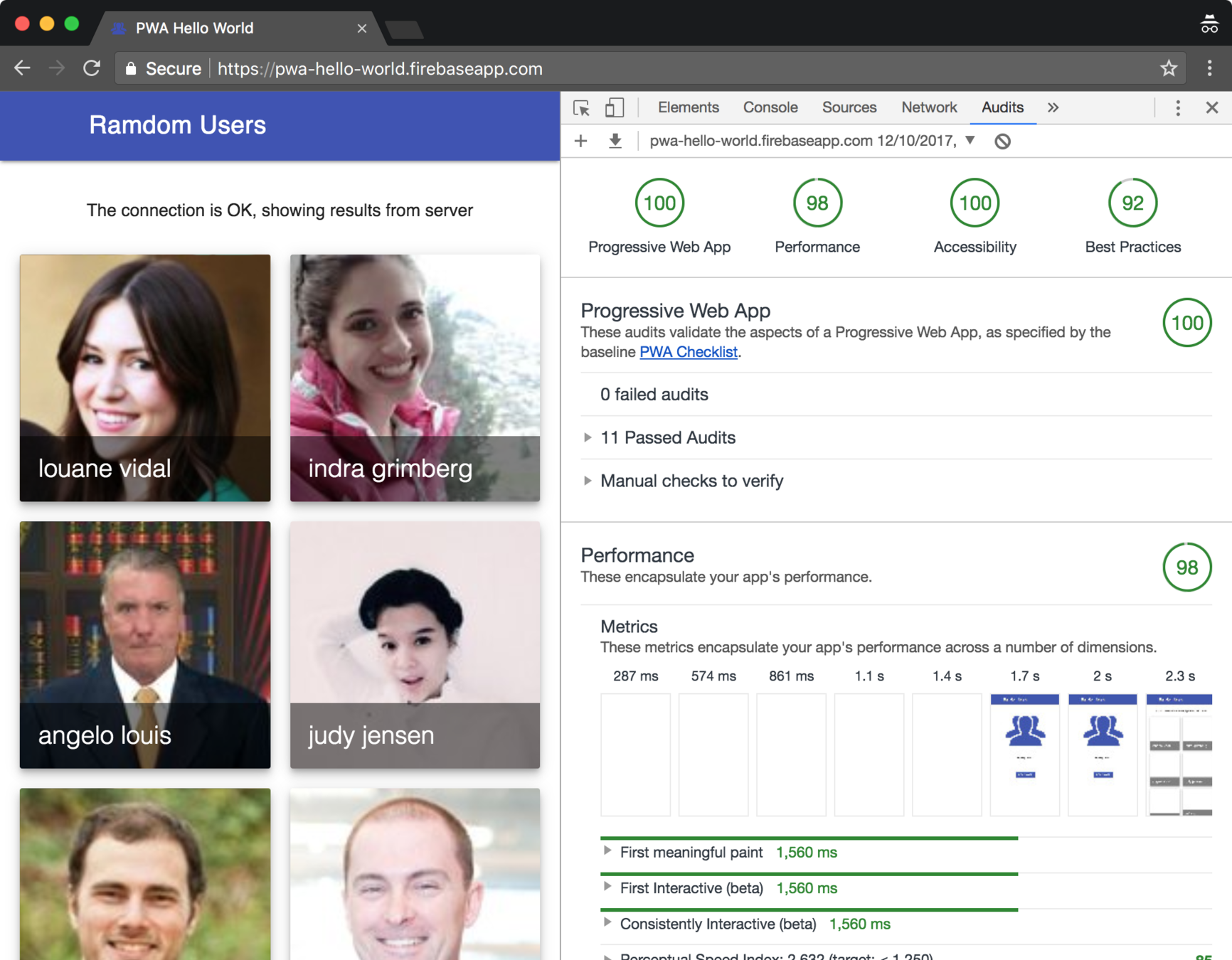Click the 1.7 s filmstrip screenshot
The height and width of the screenshot is (960, 1232).
(1025, 754)
